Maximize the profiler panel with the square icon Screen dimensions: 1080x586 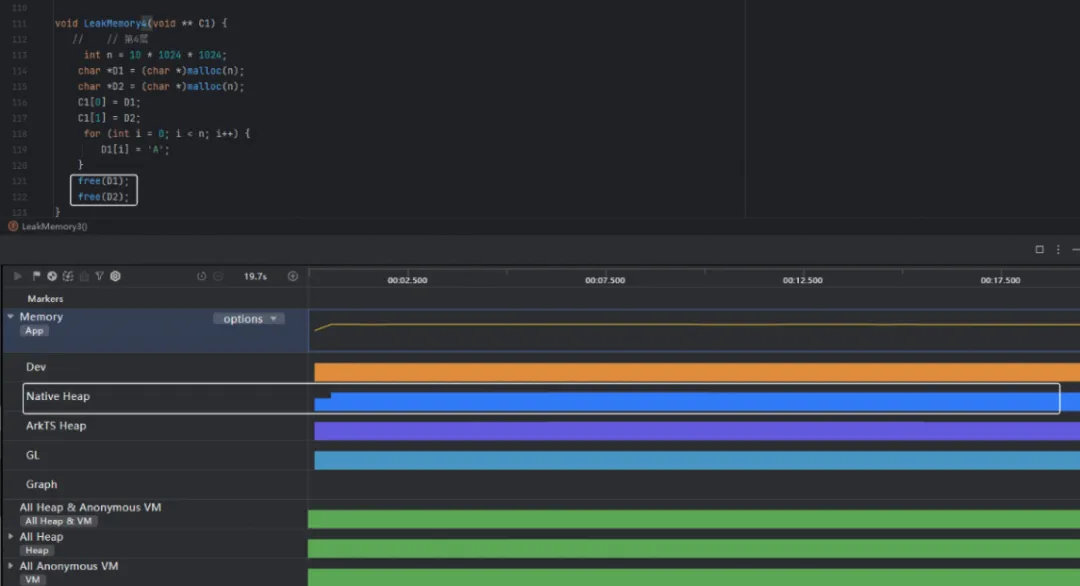(x=1039, y=249)
